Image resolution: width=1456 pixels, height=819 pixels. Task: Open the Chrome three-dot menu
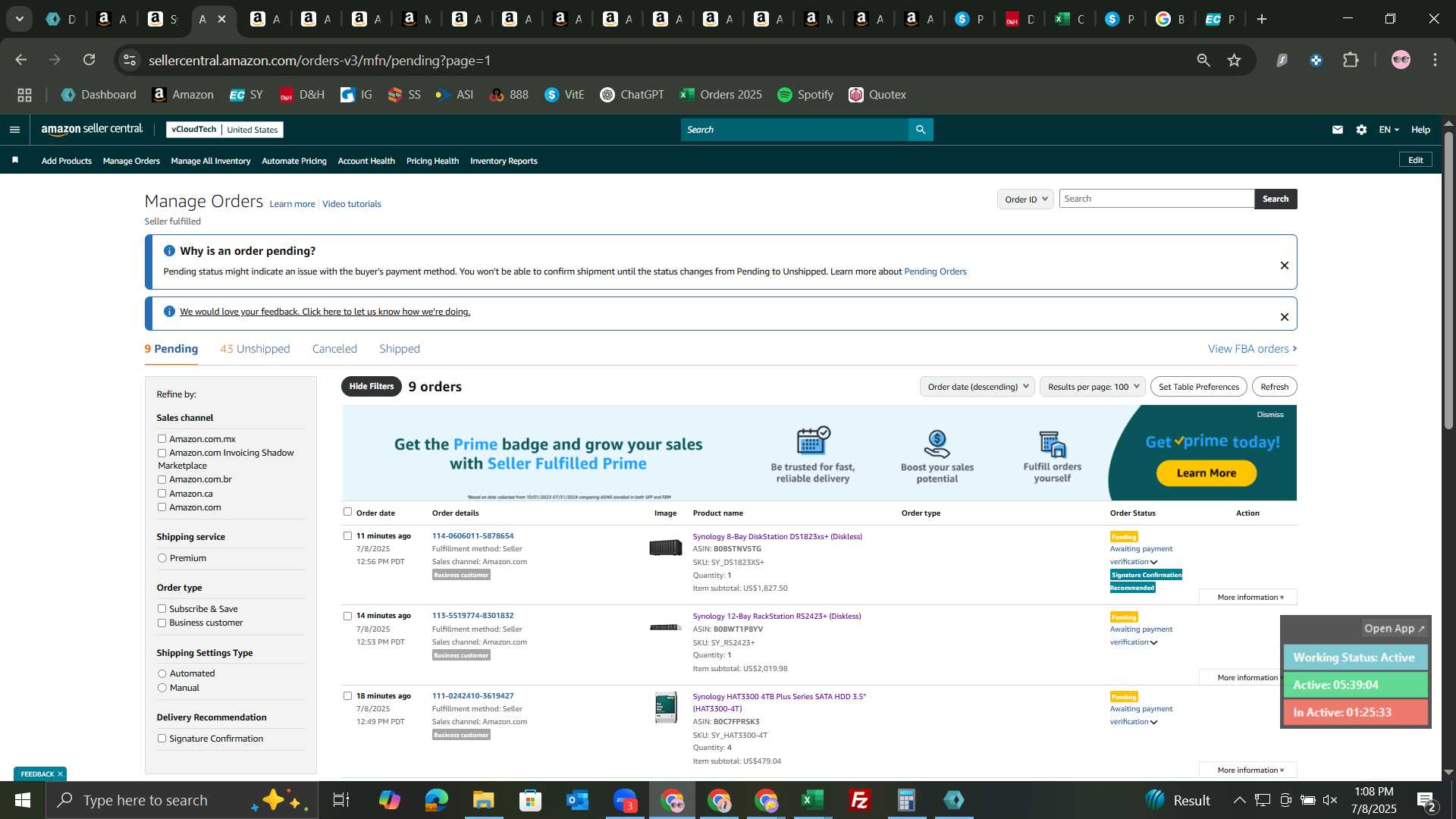(1436, 60)
